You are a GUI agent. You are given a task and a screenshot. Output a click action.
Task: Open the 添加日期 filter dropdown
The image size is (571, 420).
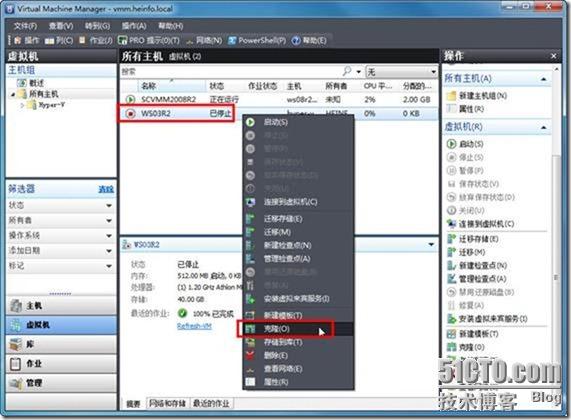[x=109, y=251]
